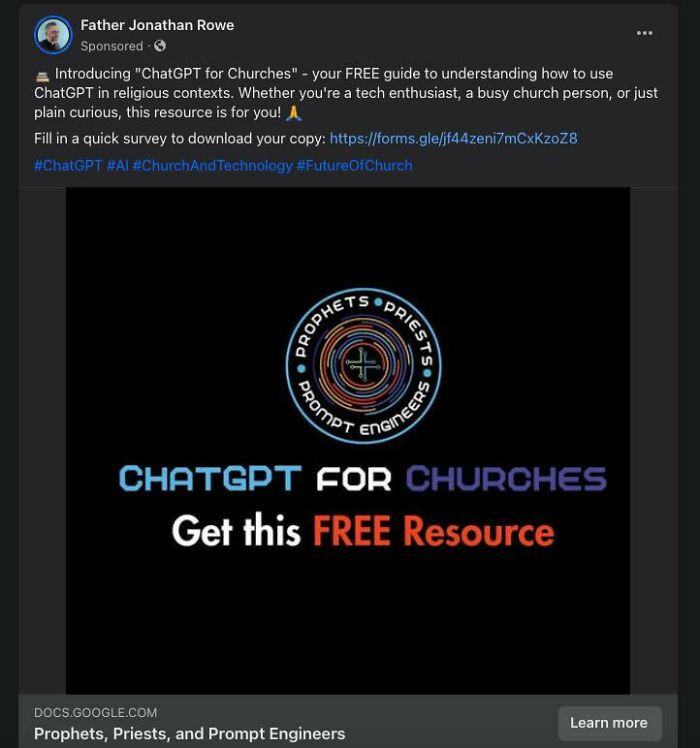
Task: Click the Sponsored label
Action: [x=112, y=46]
